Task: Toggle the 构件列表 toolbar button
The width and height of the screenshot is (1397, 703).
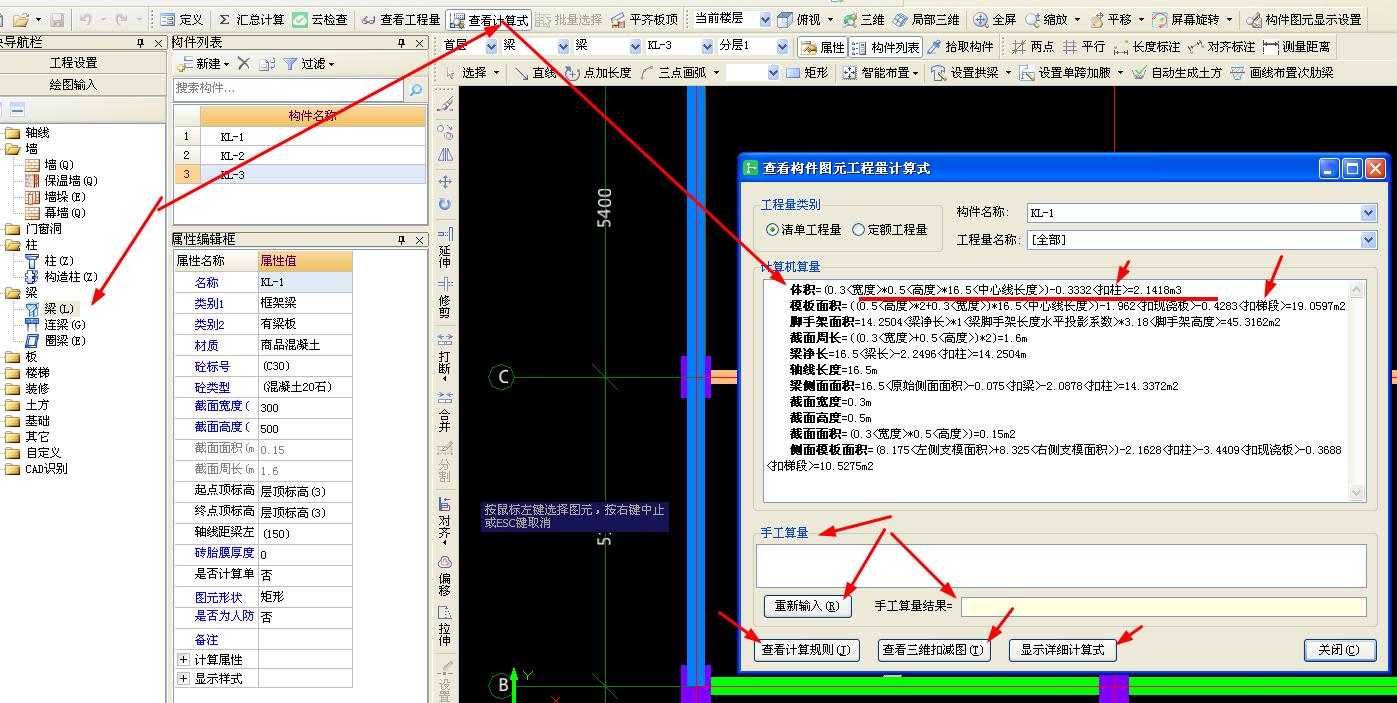Action: 886,47
